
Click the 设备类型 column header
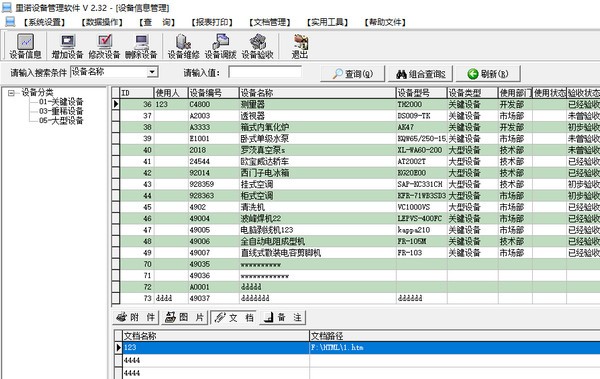point(472,93)
